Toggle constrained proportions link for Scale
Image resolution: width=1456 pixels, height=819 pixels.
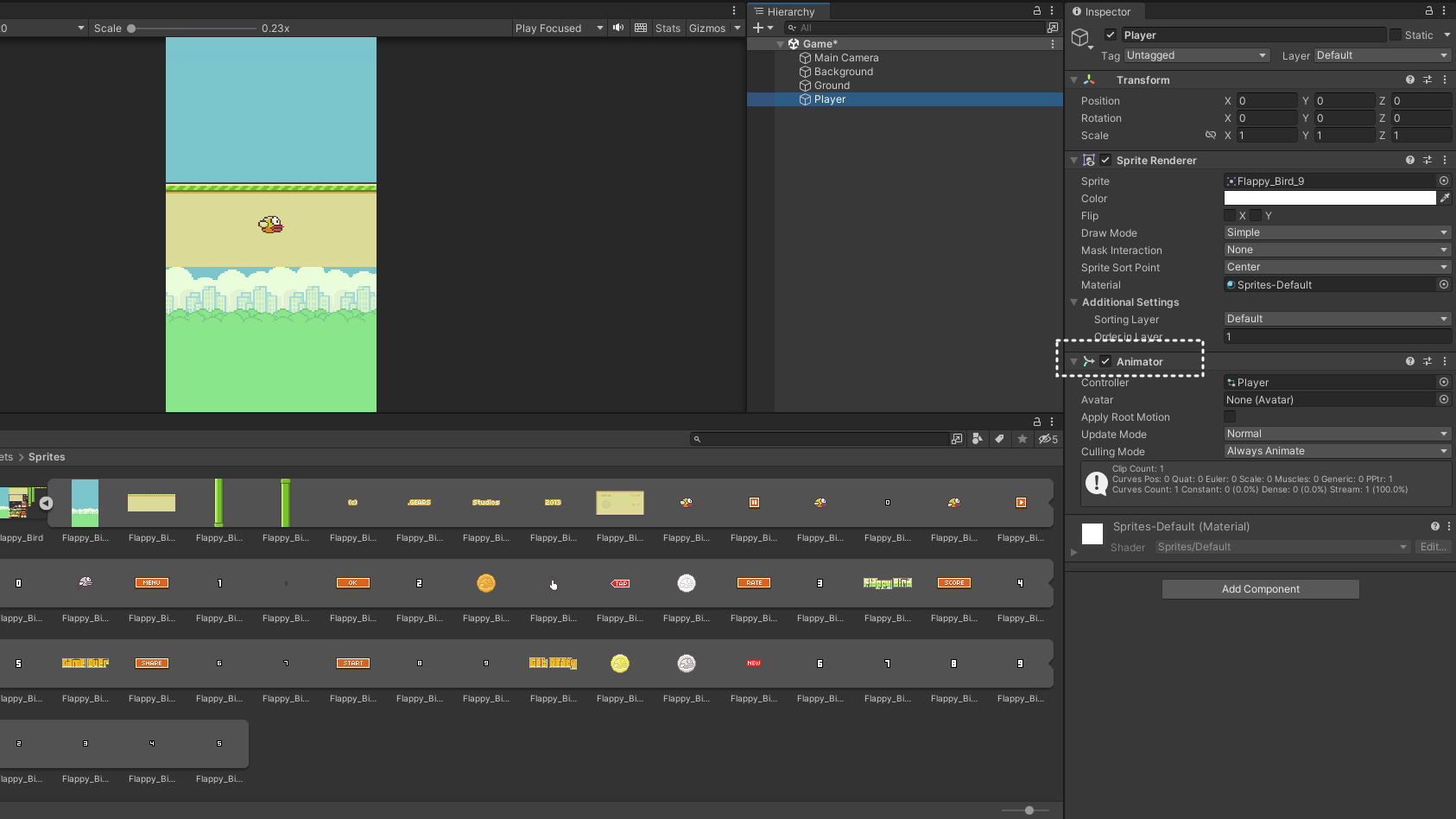click(x=1211, y=135)
